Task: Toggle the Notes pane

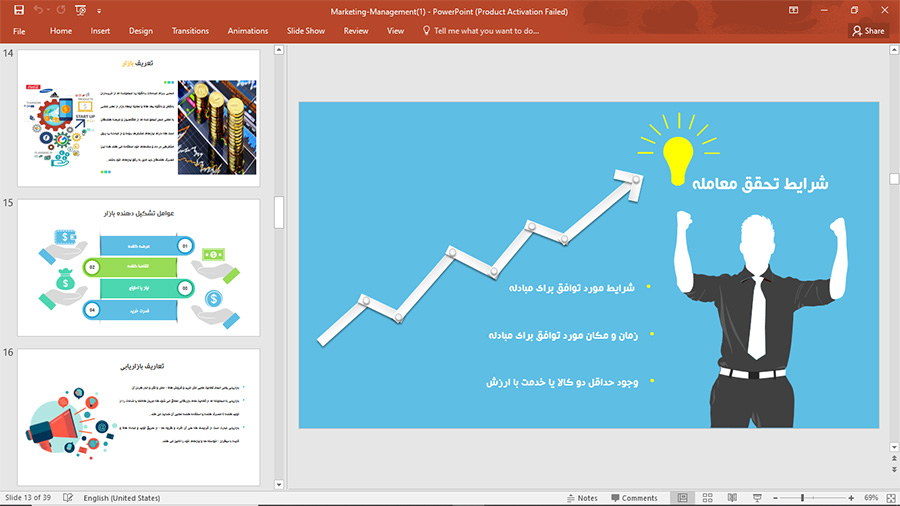Action: (x=581, y=498)
